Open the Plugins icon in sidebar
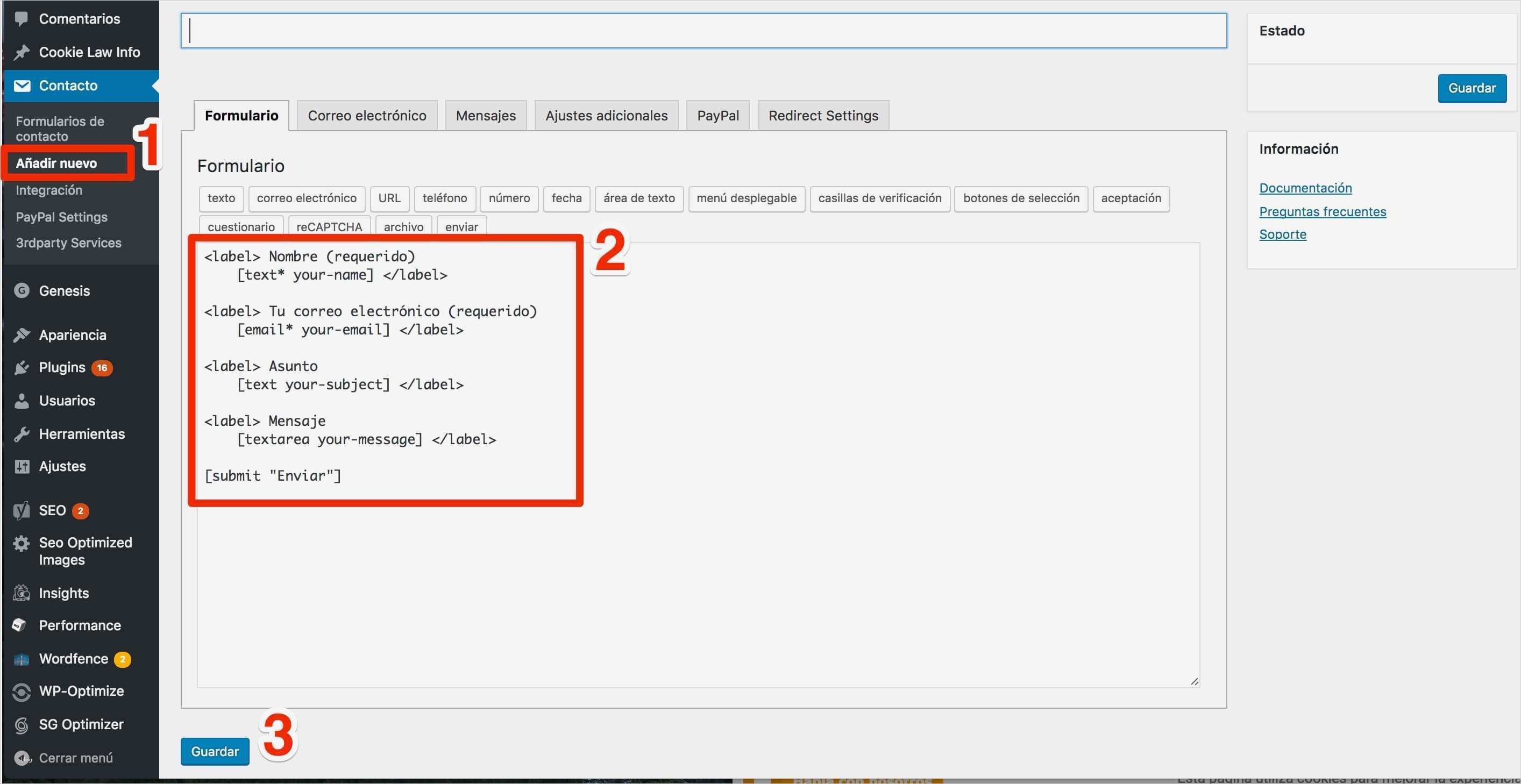 22,367
